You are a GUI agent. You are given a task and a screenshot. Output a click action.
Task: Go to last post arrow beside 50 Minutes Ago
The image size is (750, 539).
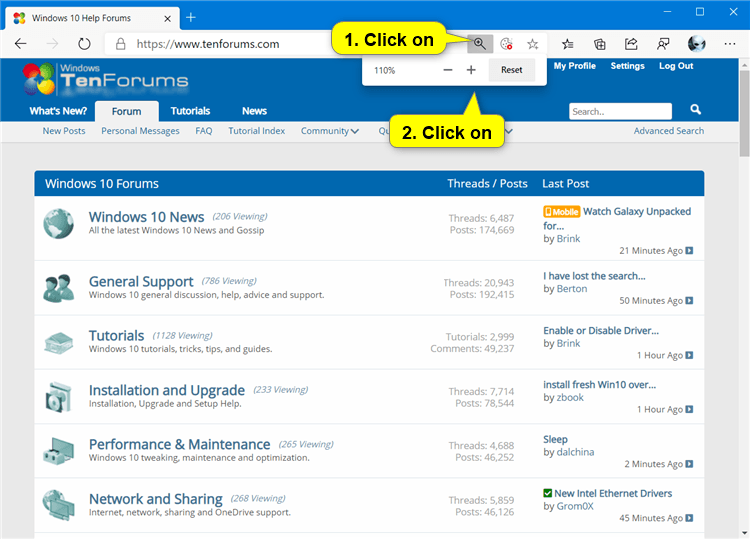(x=689, y=301)
